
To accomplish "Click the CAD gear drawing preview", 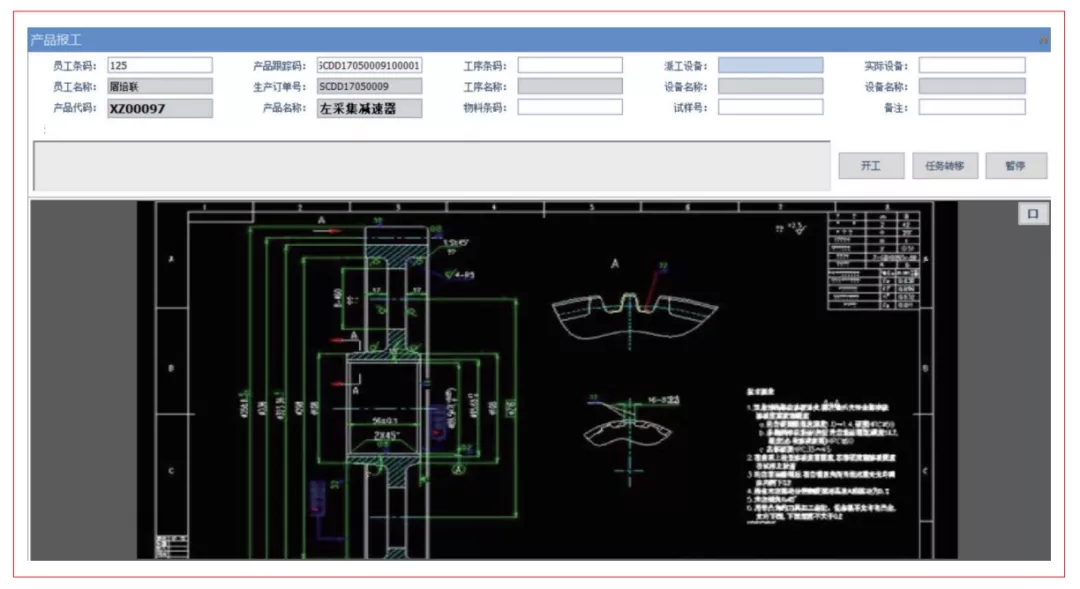I will [x=547, y=380].
